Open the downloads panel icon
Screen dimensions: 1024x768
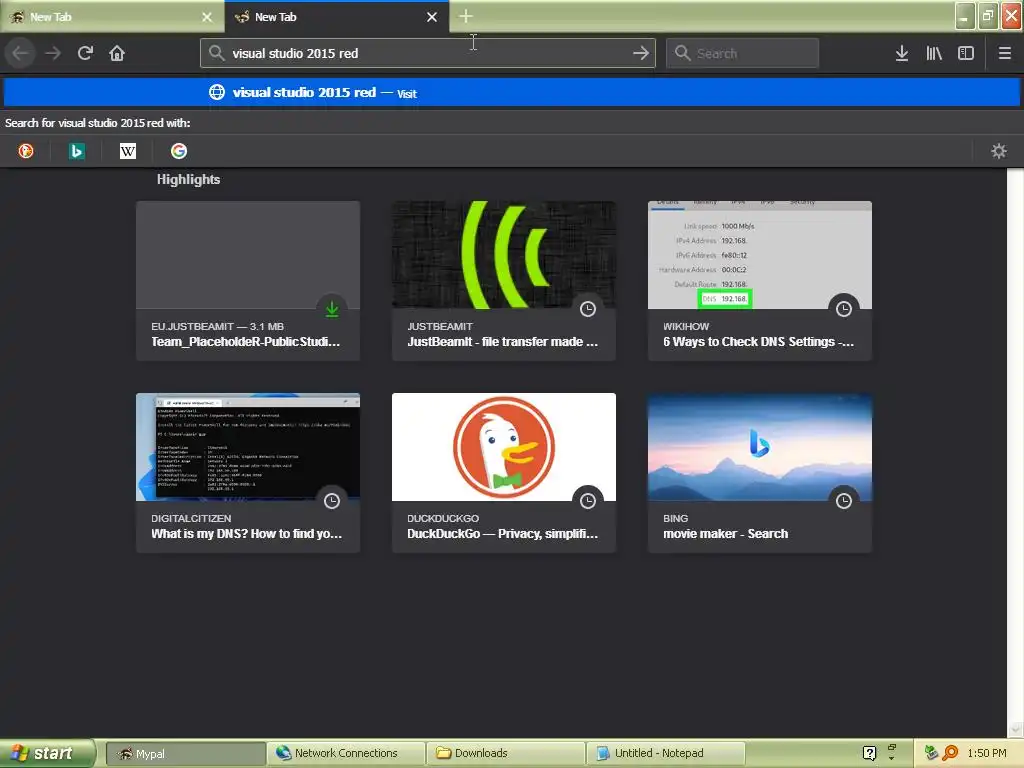pyautogui.click(x=902, y=53)
